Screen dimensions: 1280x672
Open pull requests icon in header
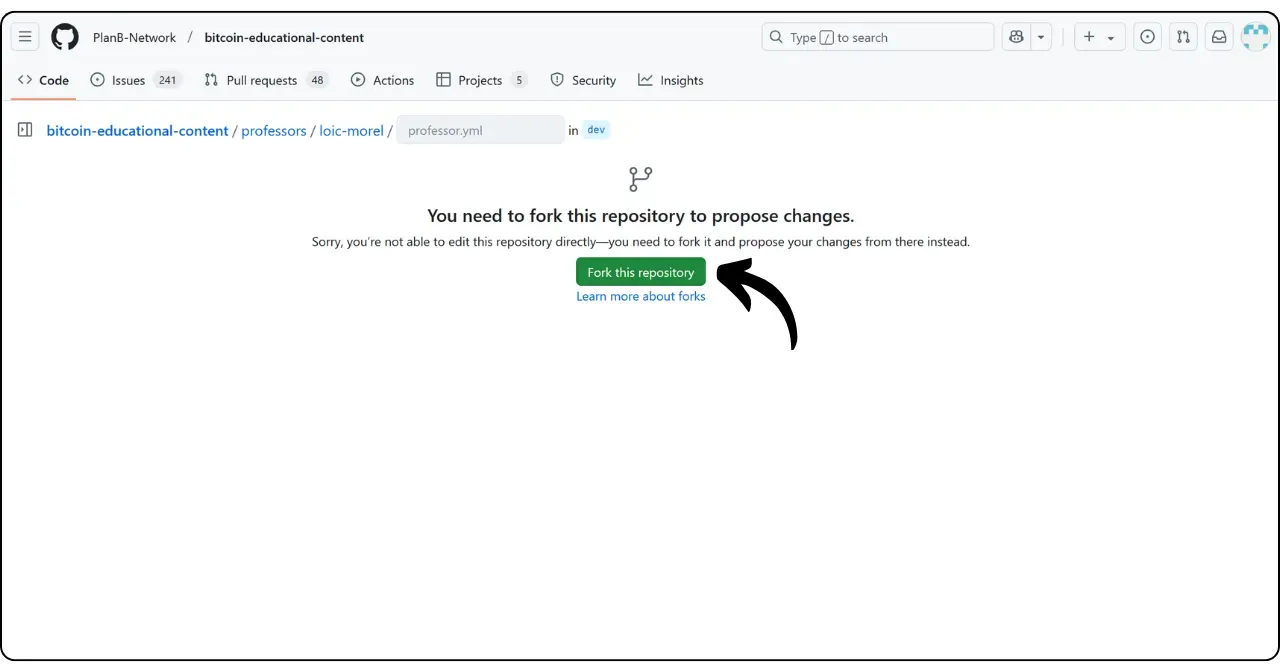pos(1183,37)
